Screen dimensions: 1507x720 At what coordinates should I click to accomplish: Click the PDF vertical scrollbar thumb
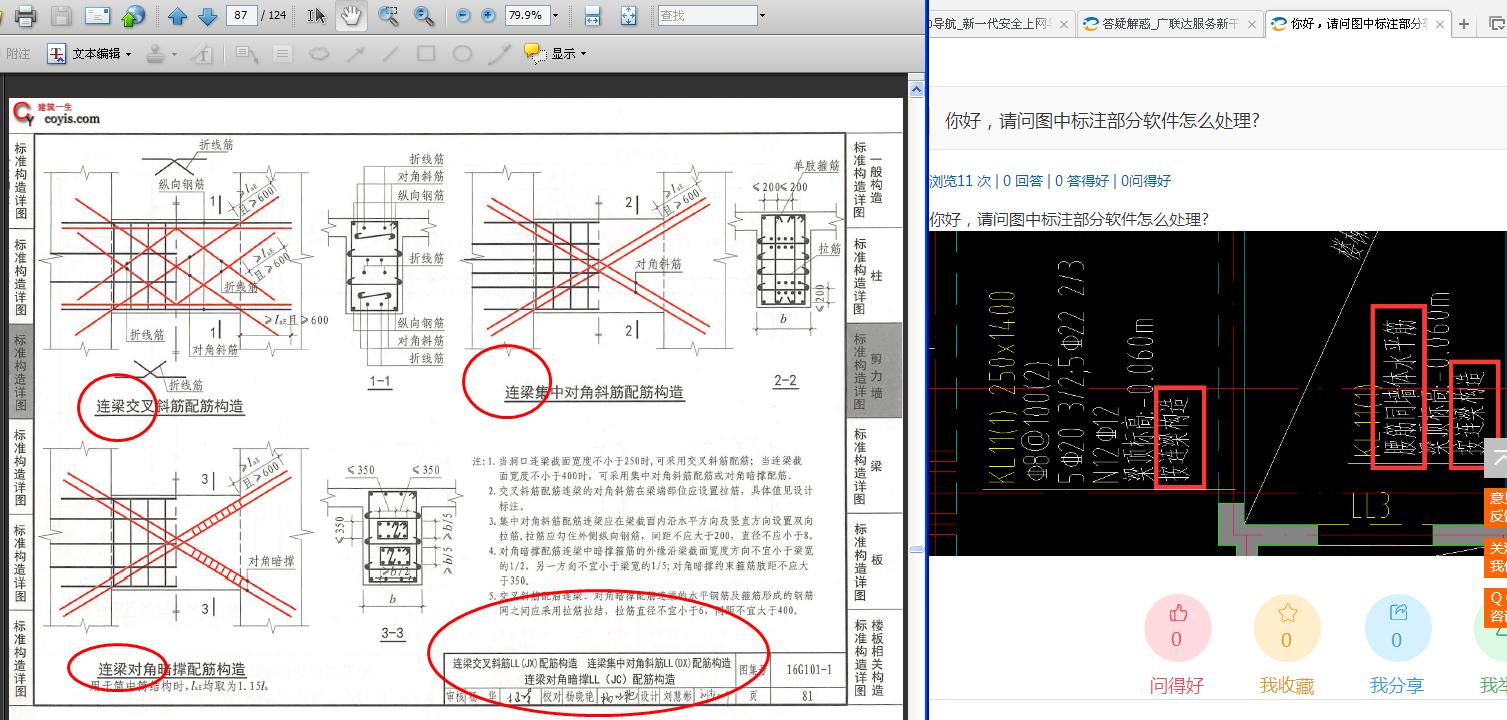pyautogui.click(x=916, y=550)
